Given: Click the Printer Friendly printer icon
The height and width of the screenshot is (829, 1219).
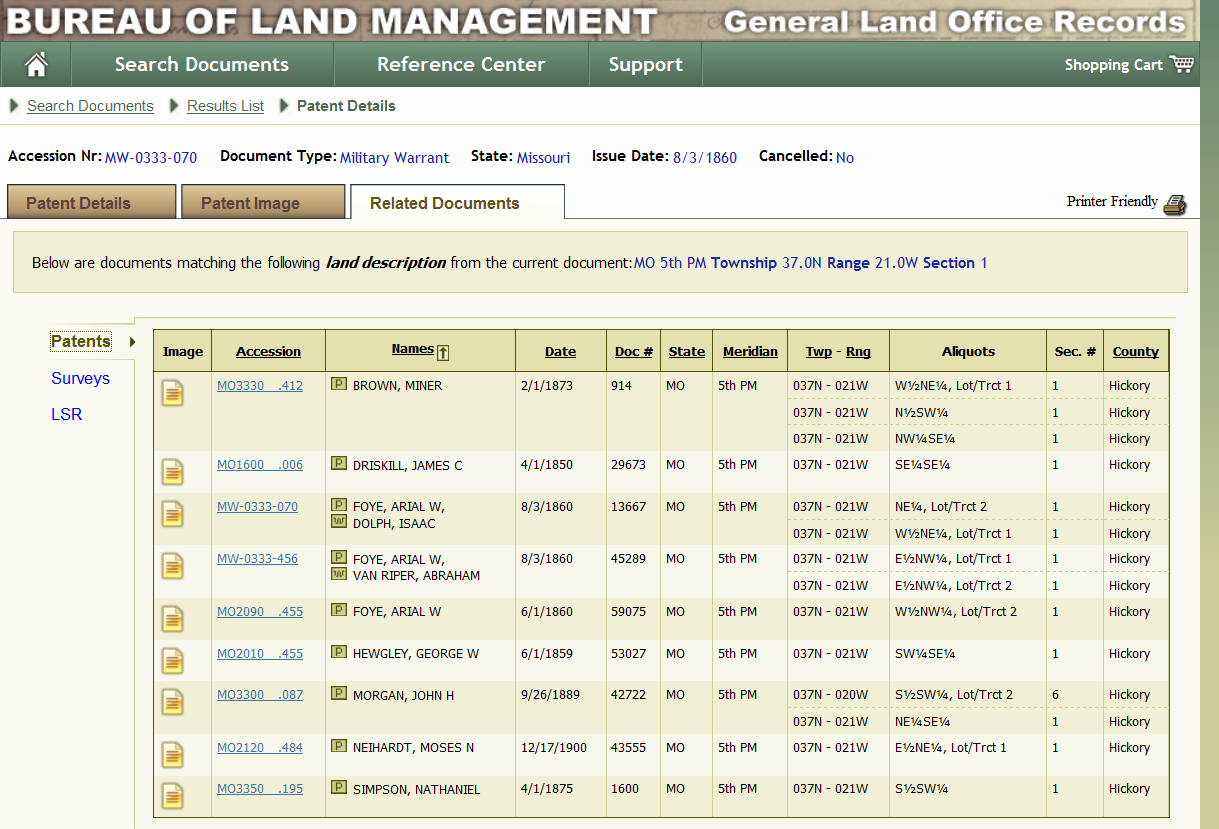Looking at the screenshot, I should tap(1175, 203).
